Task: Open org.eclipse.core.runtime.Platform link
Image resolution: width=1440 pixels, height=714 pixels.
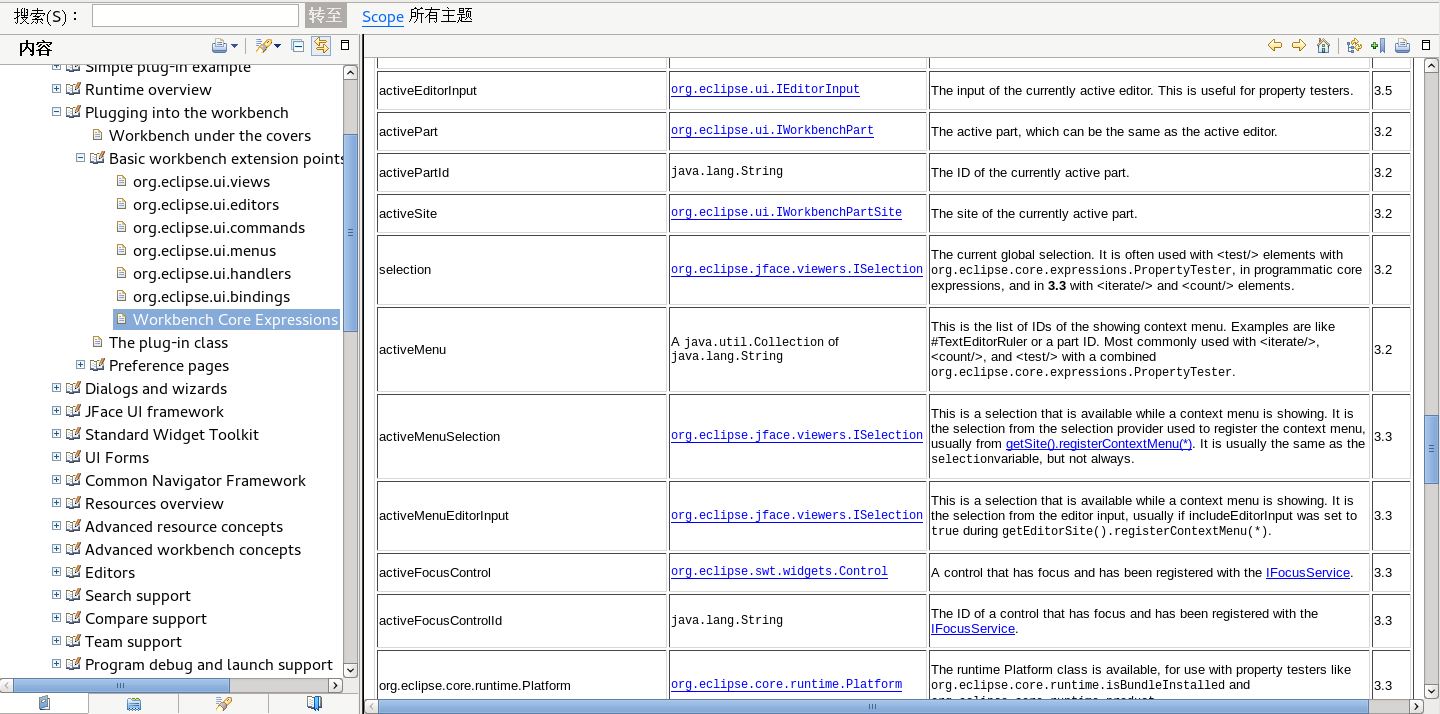Action: (786, 684)
